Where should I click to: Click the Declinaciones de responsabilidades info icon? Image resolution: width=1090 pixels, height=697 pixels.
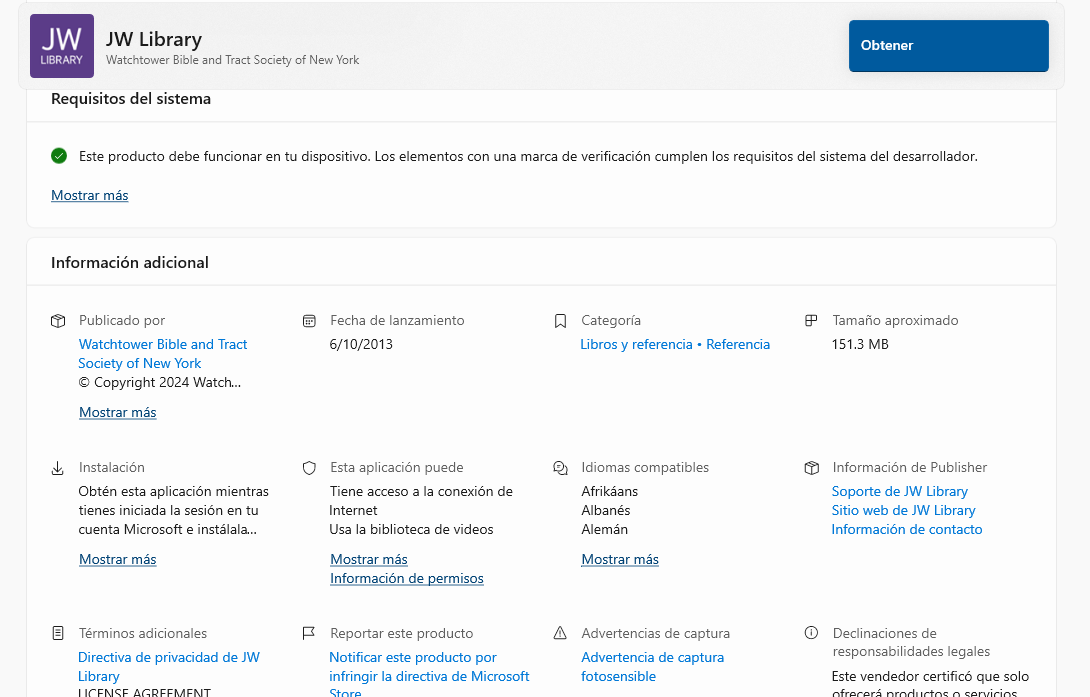point(811,632)
